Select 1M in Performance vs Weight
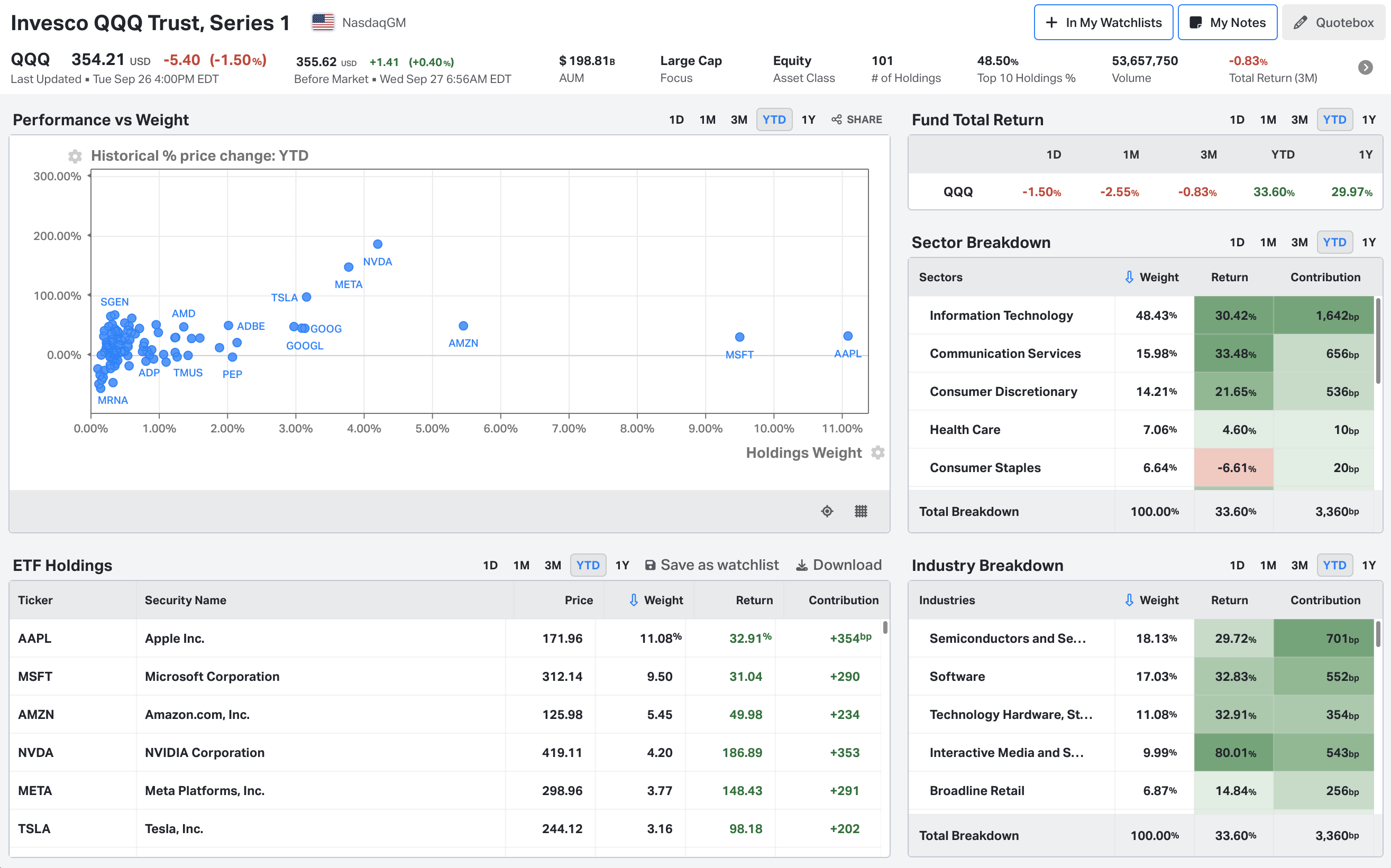 [x=708, y=119]
